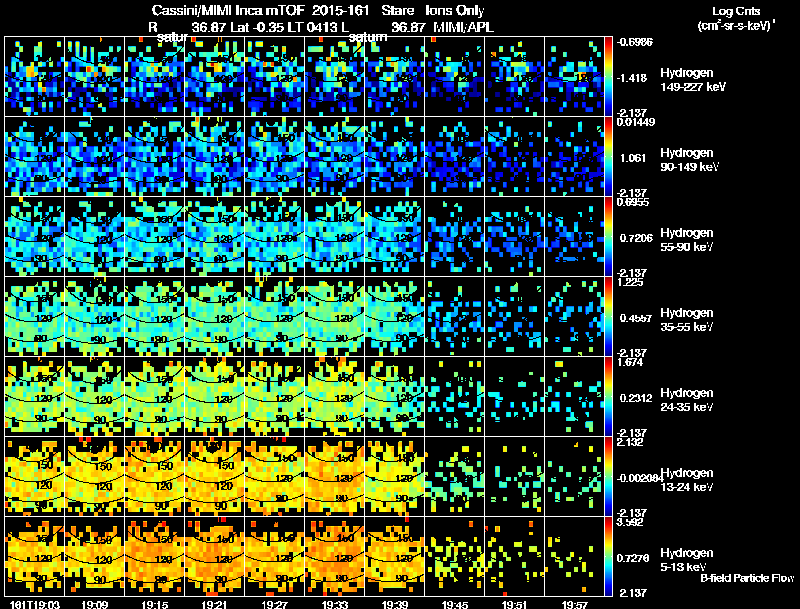800x609 pixels.
Task: Click the 'Hydrogen 35-55 keV' row label
Action: point(687,320)
